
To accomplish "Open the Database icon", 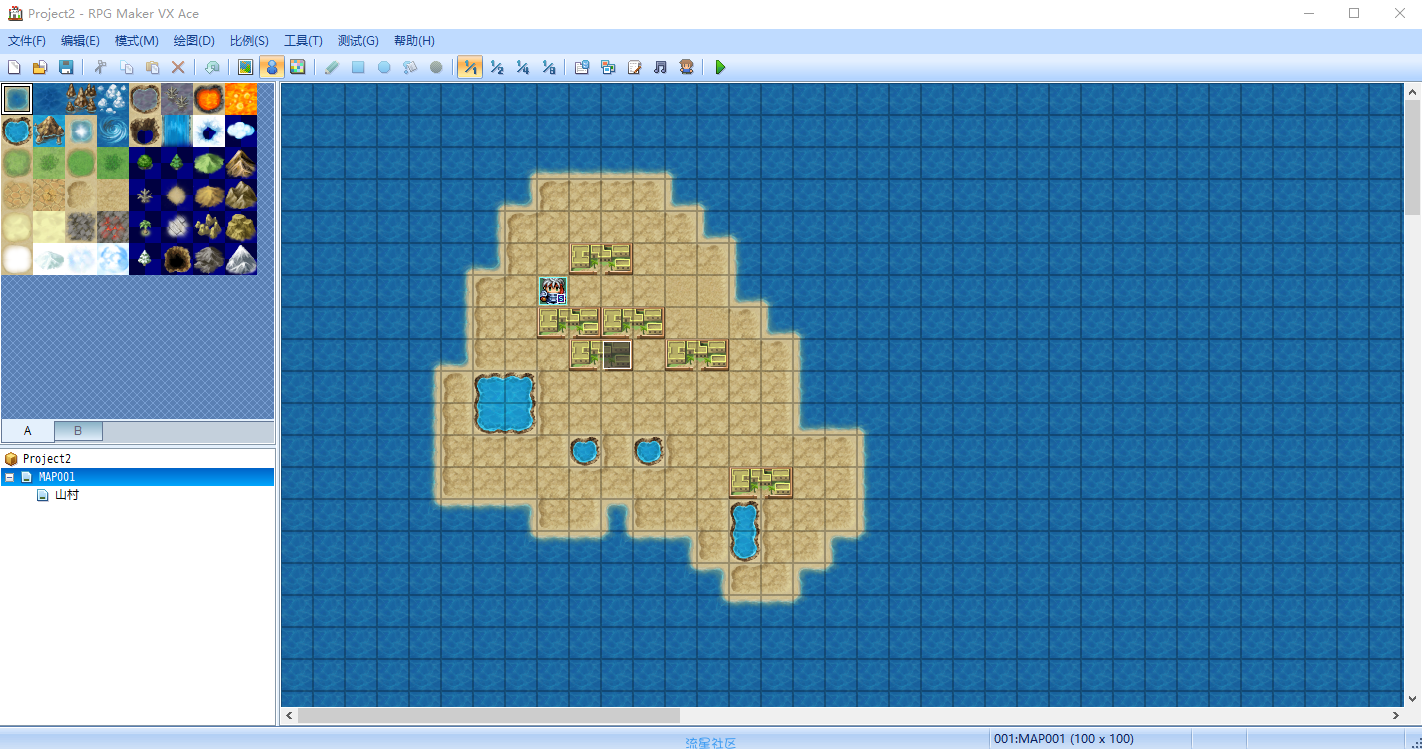I will (x=582, y=67).
